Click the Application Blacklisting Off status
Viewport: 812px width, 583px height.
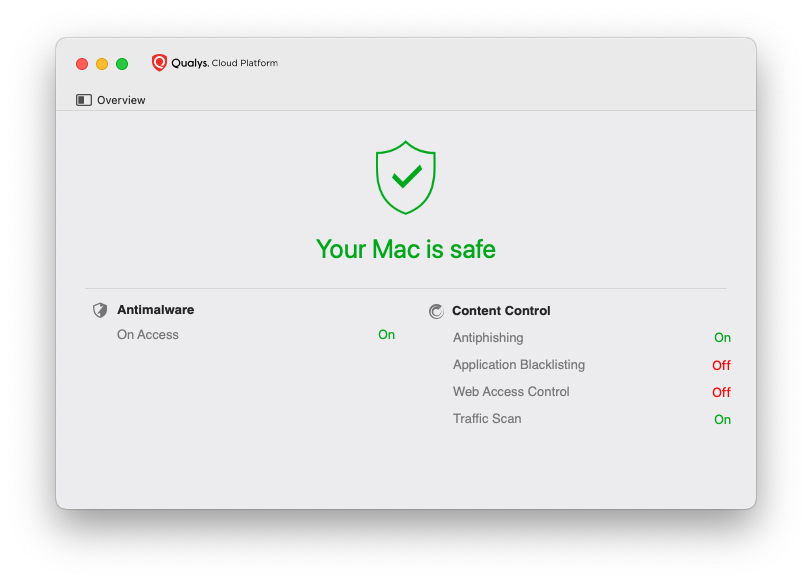point(721,365)
